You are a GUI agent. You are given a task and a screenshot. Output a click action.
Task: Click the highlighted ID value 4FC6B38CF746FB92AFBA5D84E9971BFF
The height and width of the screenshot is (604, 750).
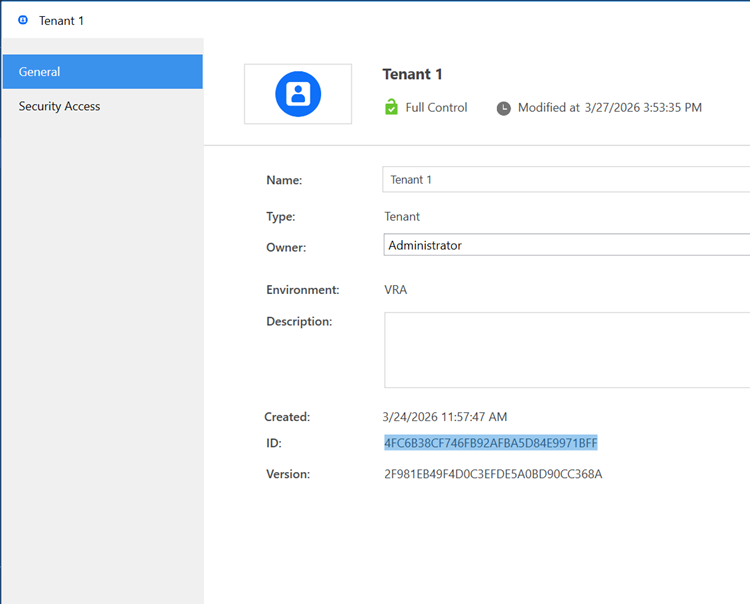click(x=491, y=443)
